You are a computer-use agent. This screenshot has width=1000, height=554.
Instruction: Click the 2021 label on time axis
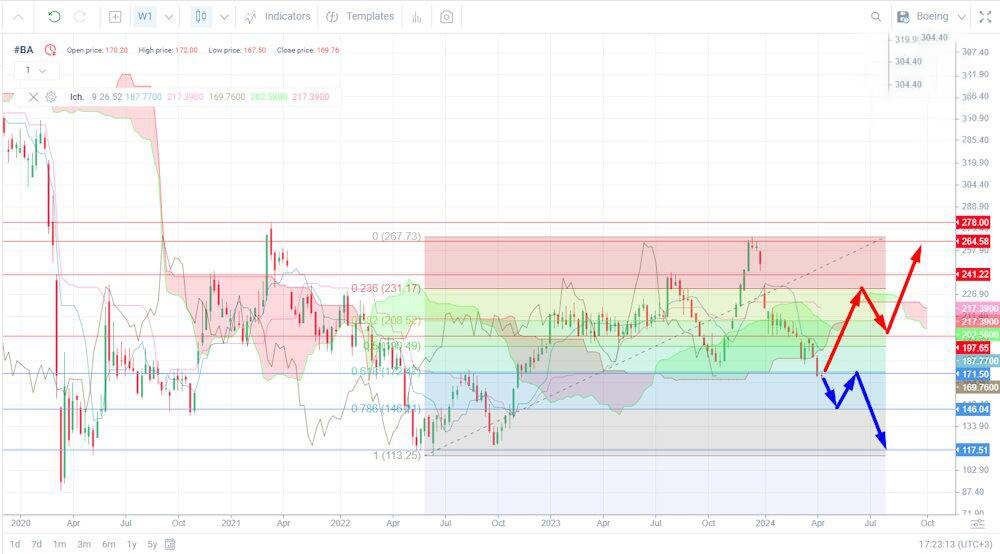point(231,523)
